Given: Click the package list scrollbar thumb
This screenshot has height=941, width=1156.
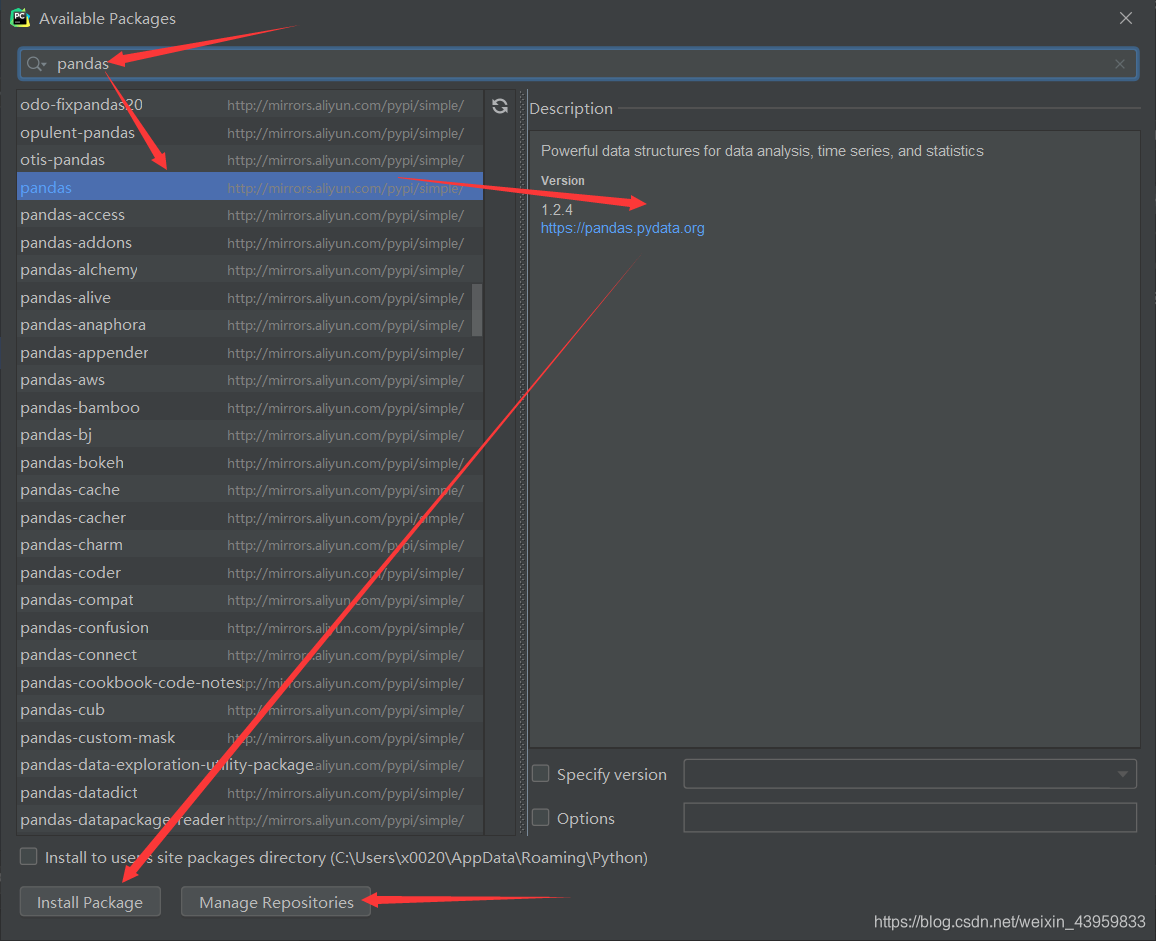Looking at the screenshot, I should [x=477, y=310].
